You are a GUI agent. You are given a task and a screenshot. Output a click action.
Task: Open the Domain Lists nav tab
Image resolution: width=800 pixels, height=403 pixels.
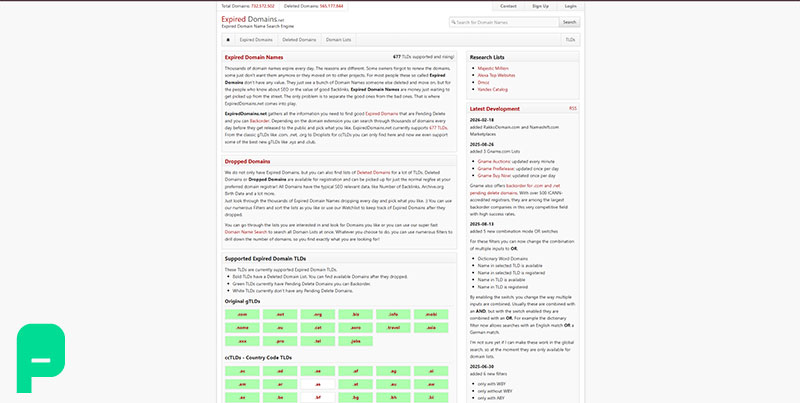338,40
